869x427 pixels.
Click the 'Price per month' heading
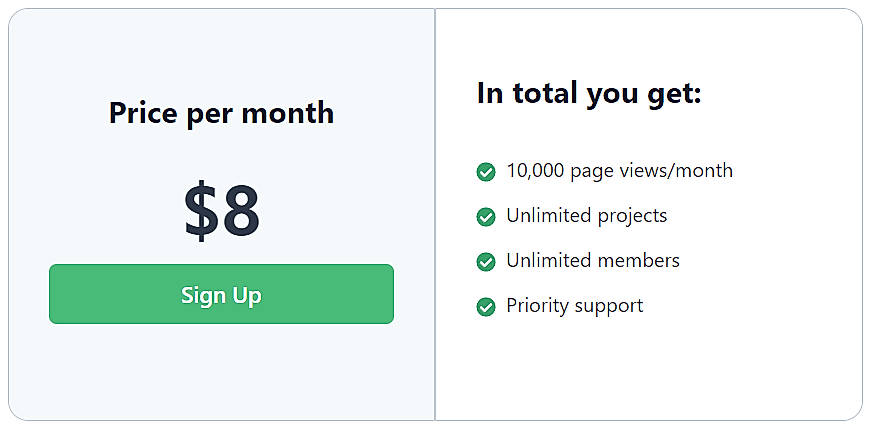pyautogui.click(x=221, y=114)
